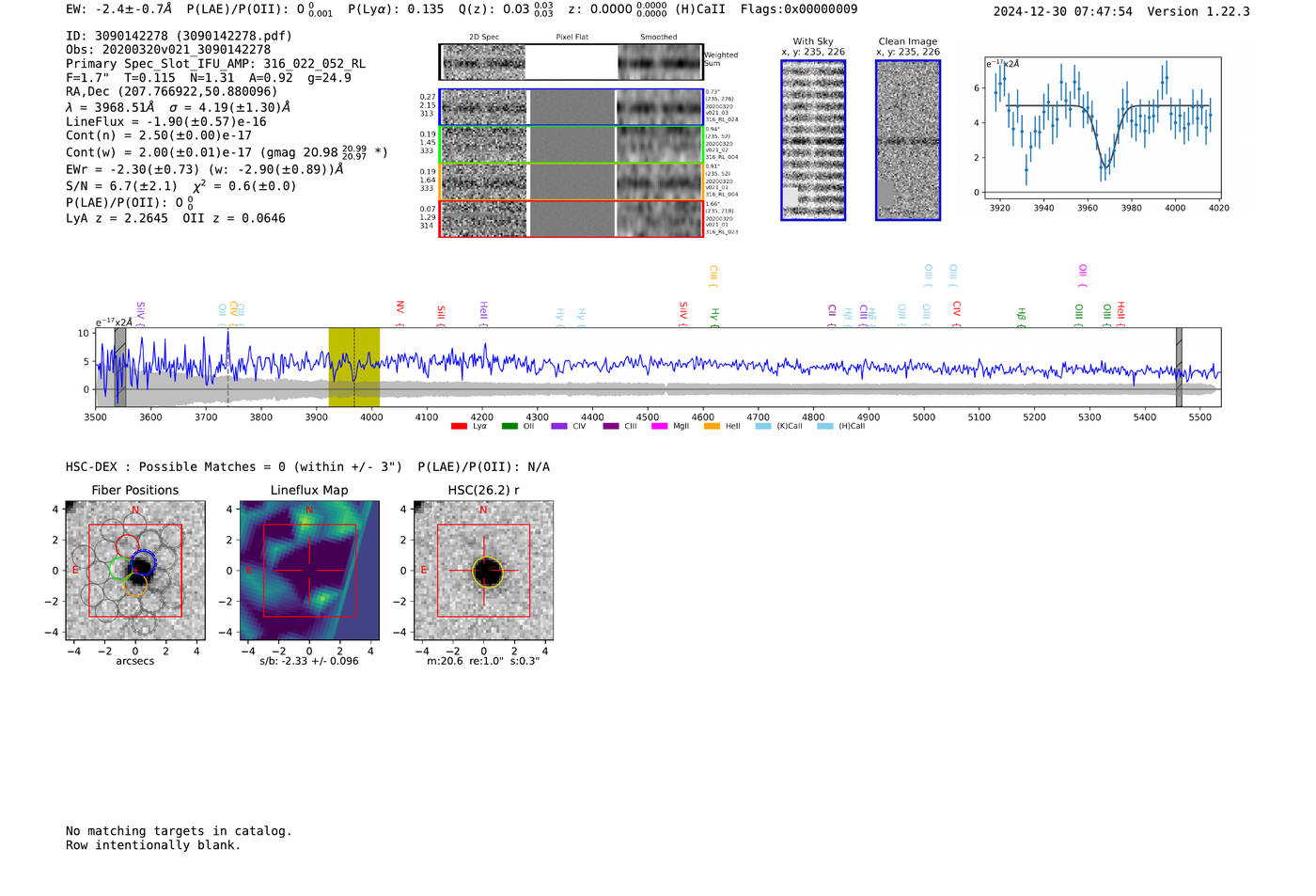Select the Weighted Sum 2D spectrum row
The image size is (1316, 896).
pos(571,63)
